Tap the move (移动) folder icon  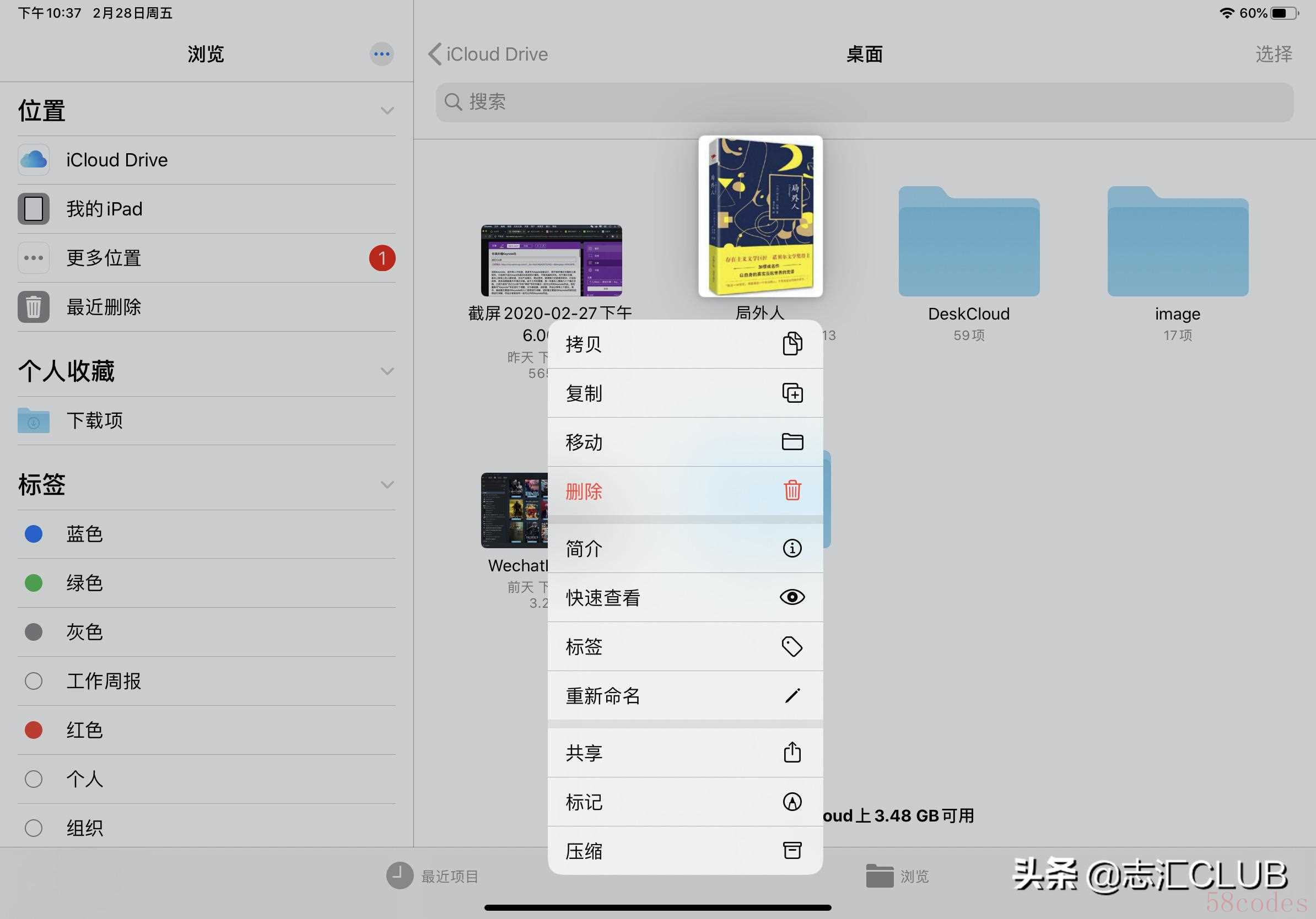coord(792,442)
